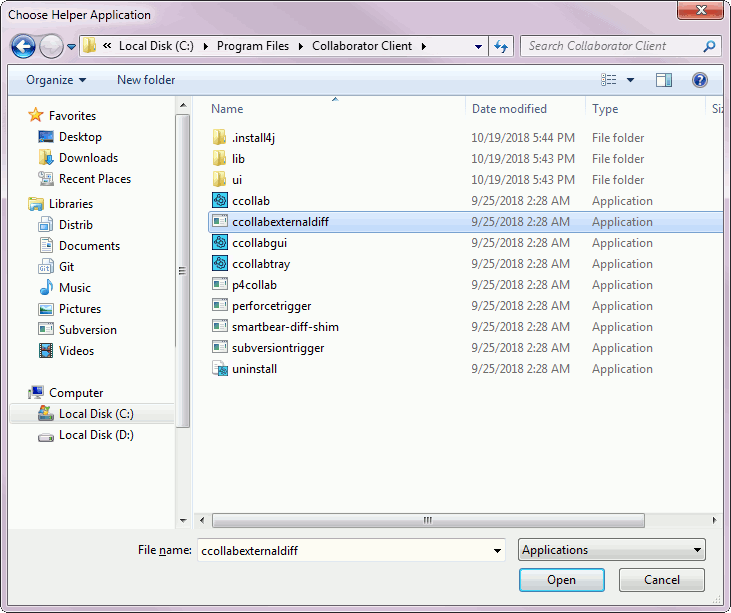Open the address bar history dropdown

(x=478, y=47)
